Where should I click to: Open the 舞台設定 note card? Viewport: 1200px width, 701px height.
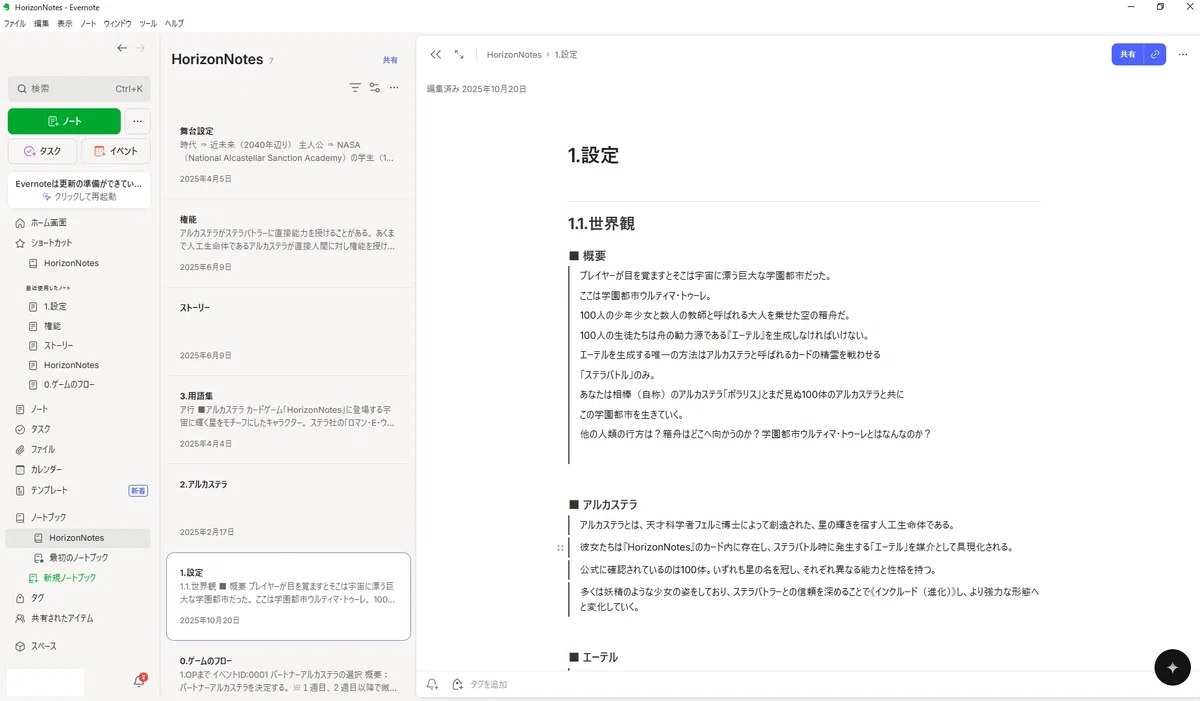click(288, 155)
